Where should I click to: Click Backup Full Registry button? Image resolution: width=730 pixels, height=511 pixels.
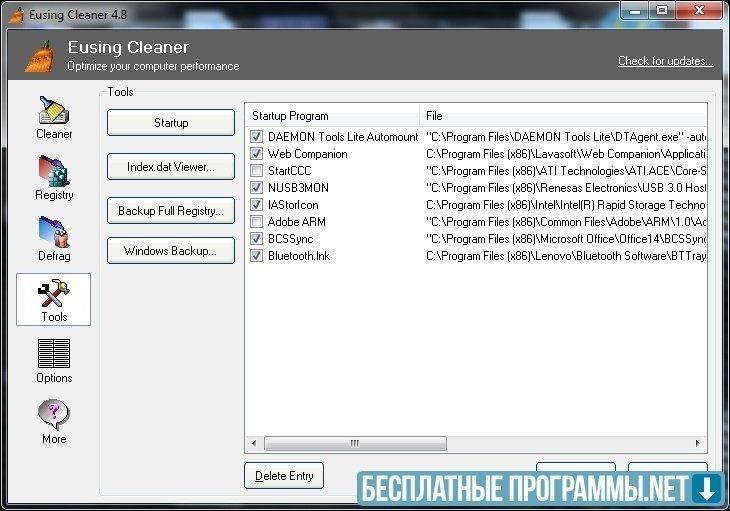[x=171, y=211]
